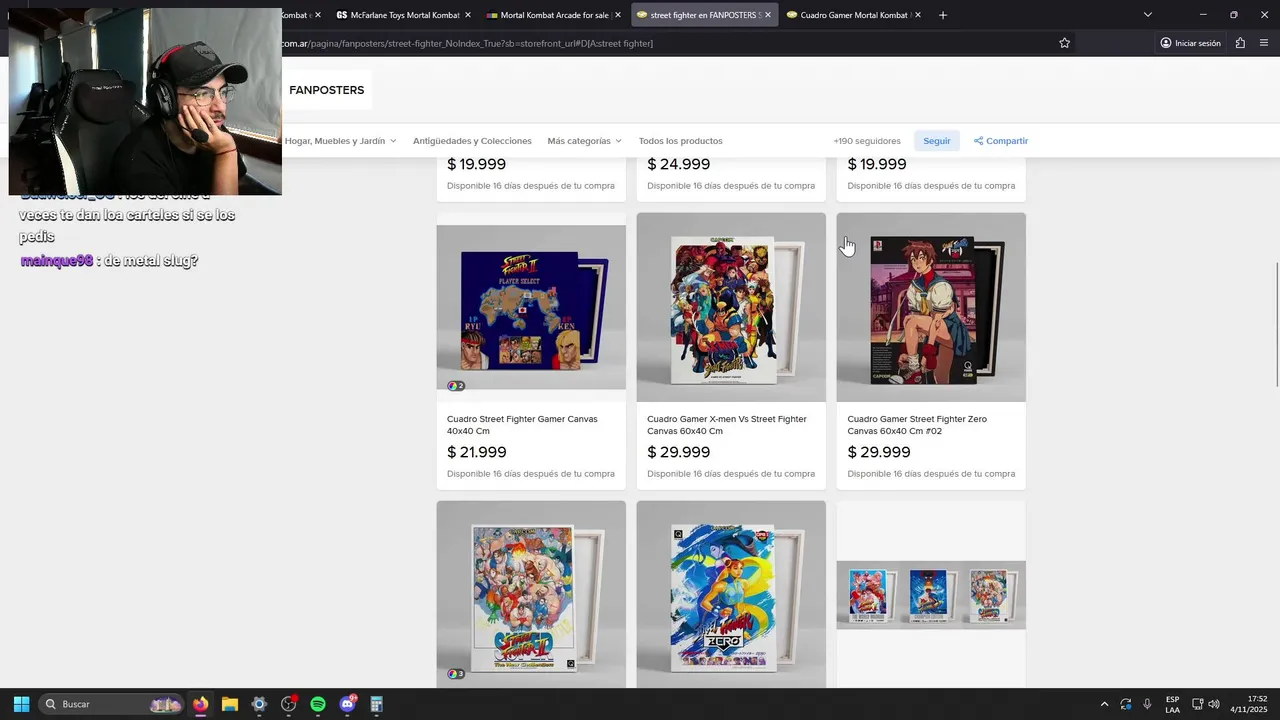Click the $ 21.999 price

[x=477, y=452]
